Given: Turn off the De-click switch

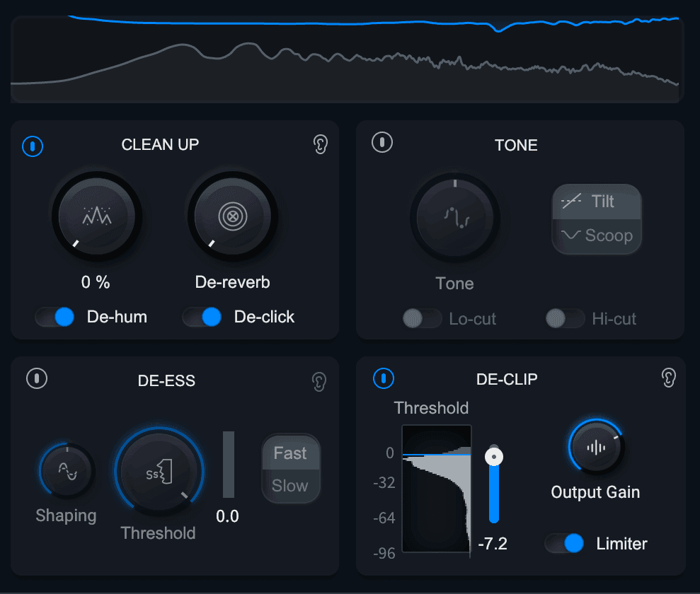Looking at the screenshot, I should click(x=202, y=317).
